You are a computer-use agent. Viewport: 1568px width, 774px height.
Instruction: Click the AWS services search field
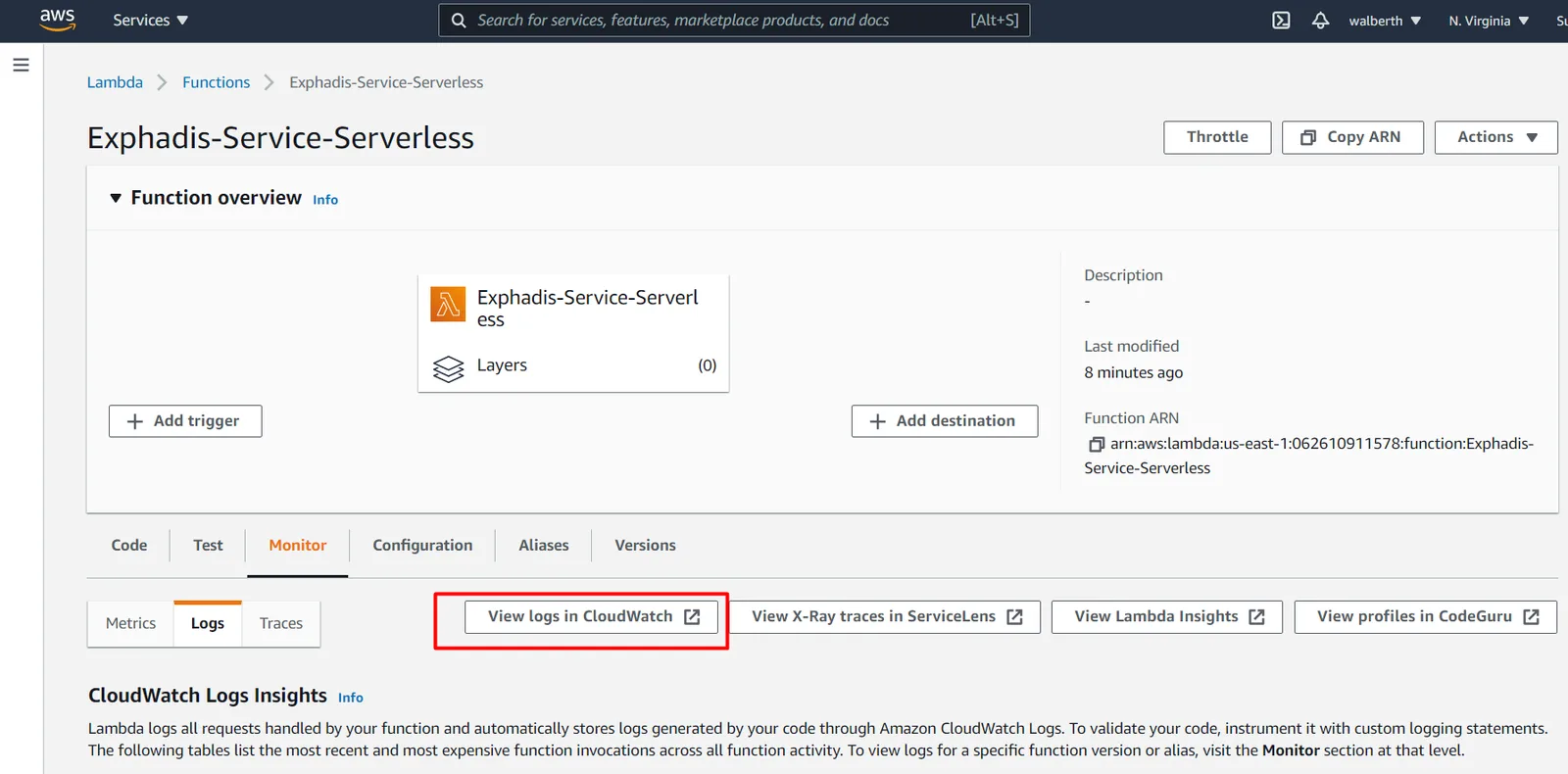pyautogui.click(x=734, y=21)
